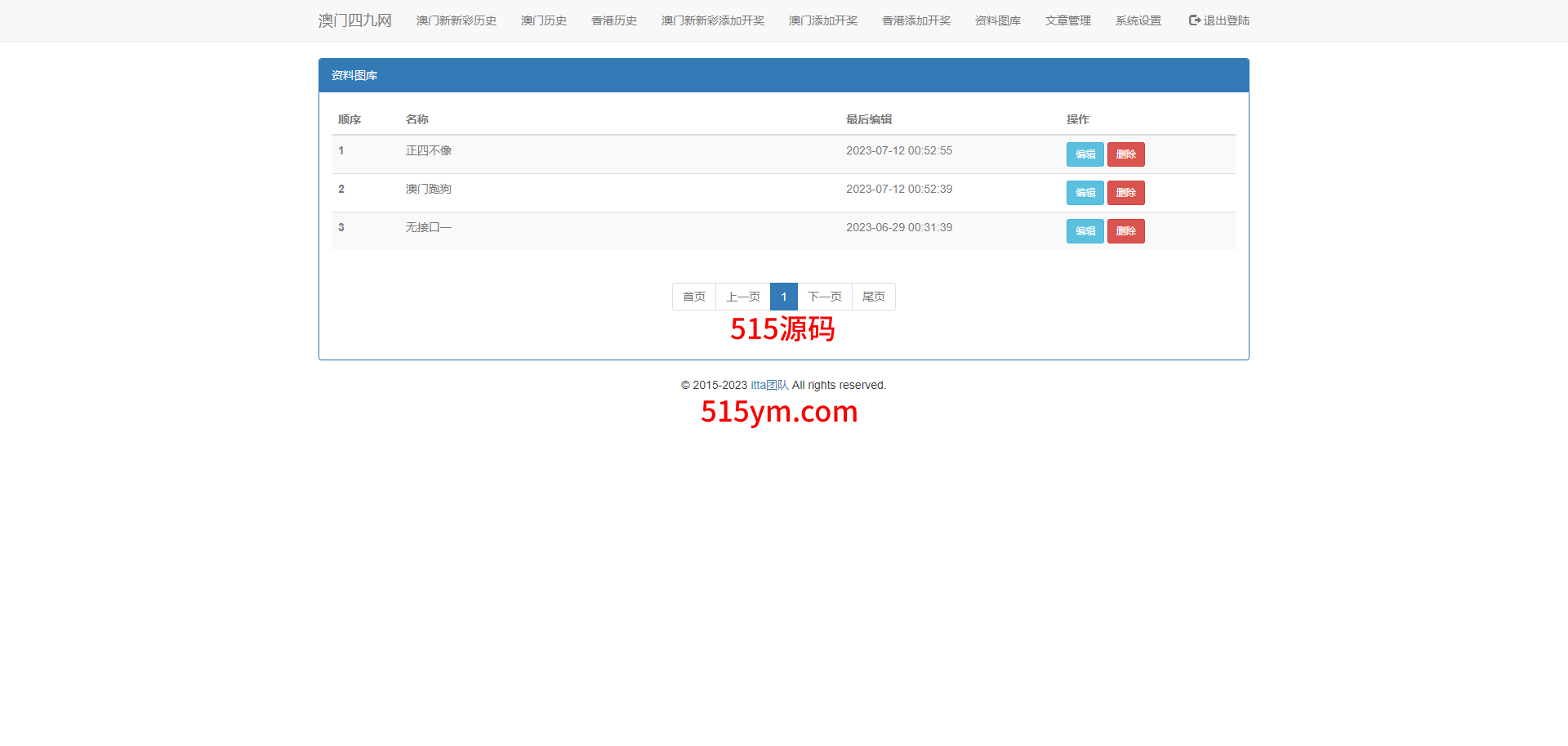
Task: Click 香港添加开奖 in top menu
Action: [915, 20]
